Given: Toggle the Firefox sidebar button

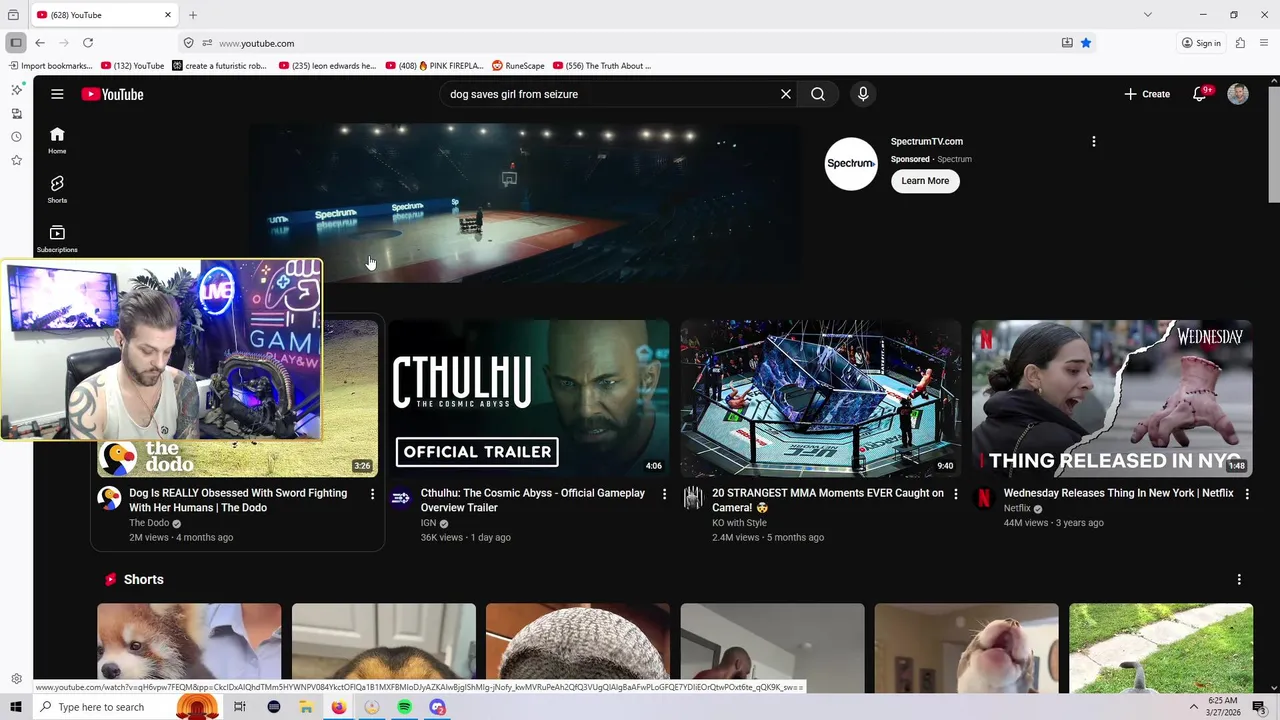Looking at the screenshot, I should pos(16,43).
